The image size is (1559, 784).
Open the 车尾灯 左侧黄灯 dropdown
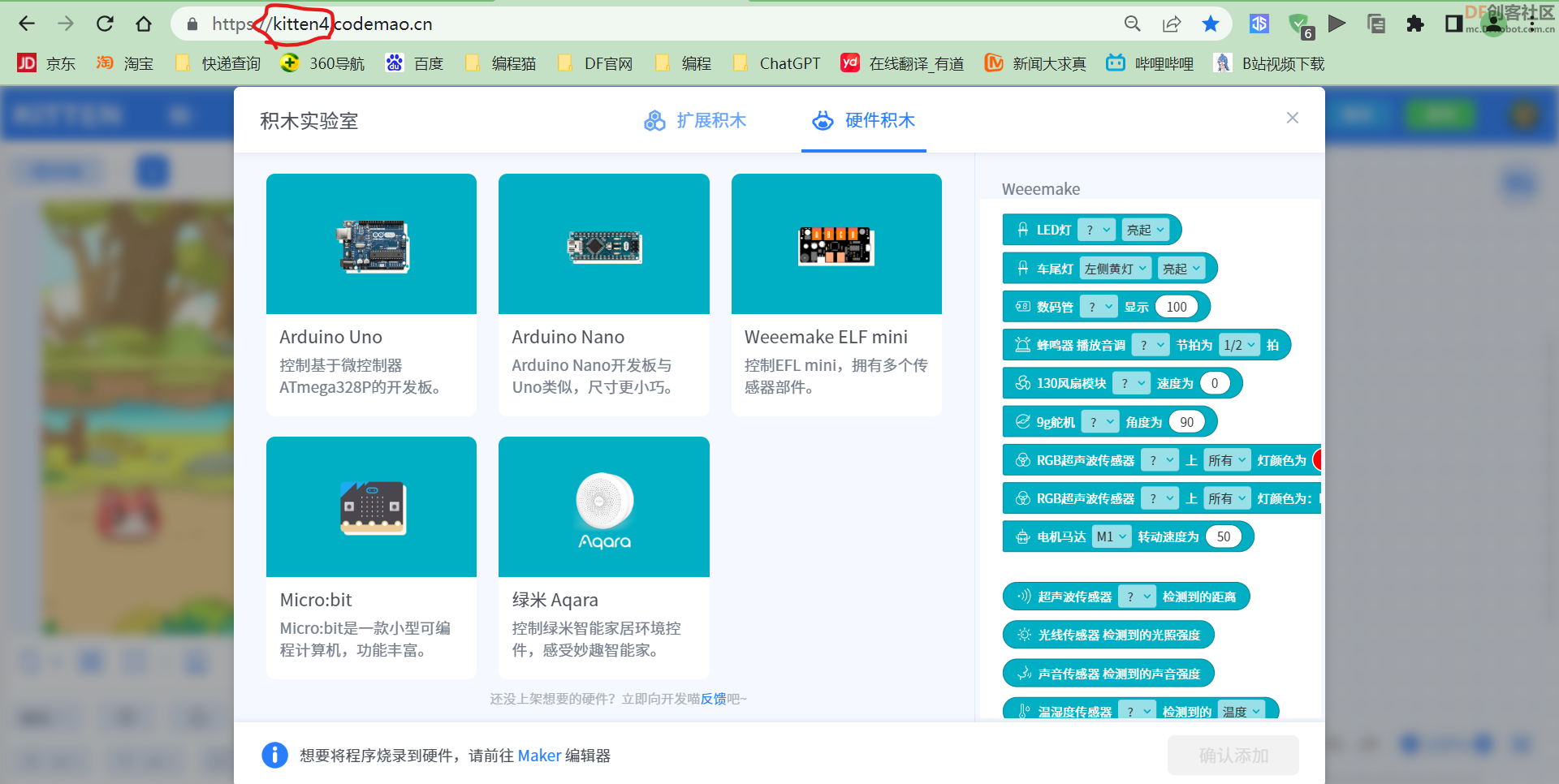(1116, 269)
